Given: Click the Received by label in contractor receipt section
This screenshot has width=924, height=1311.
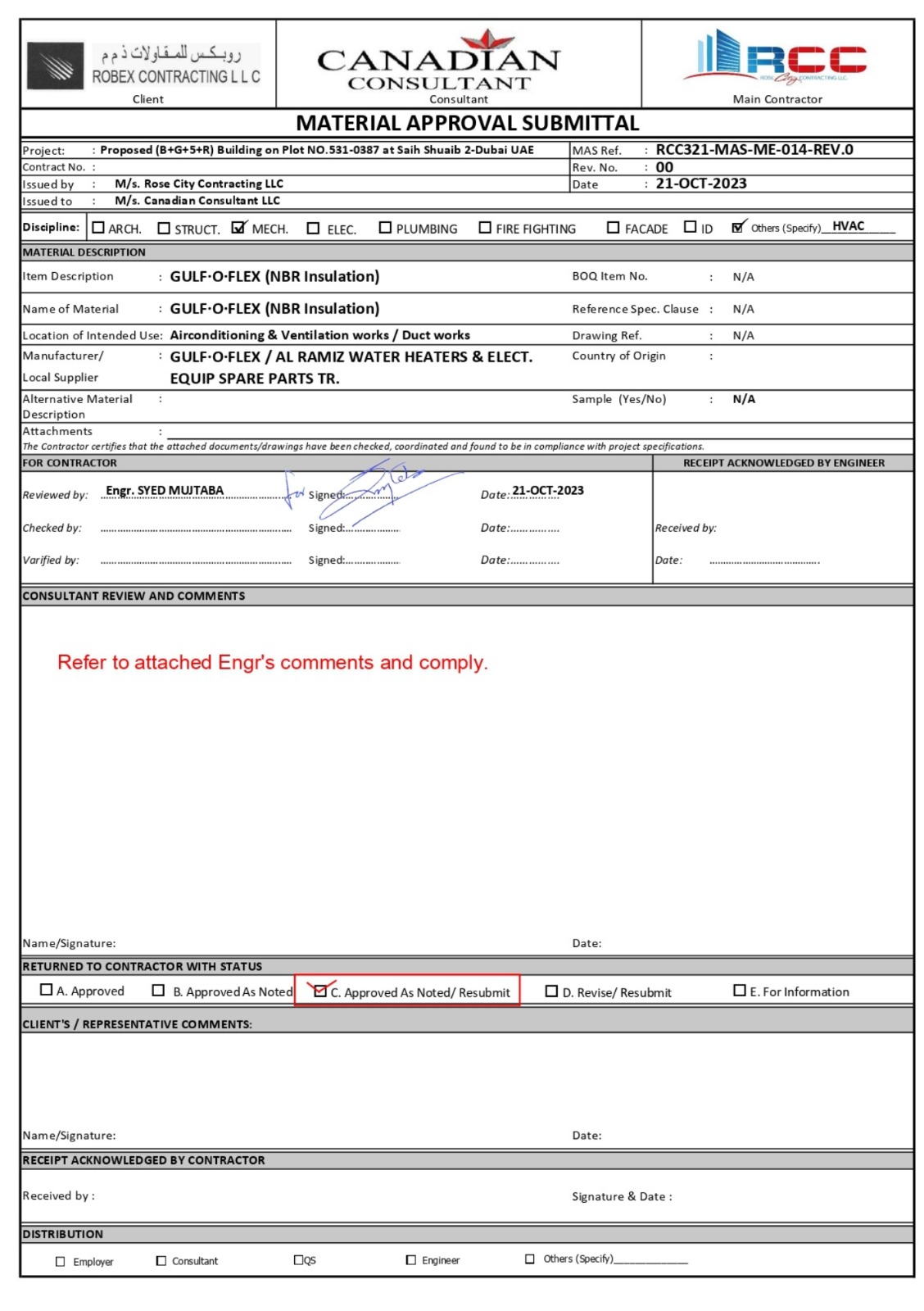Looking at the screenshot, I should pos(59,1196).
